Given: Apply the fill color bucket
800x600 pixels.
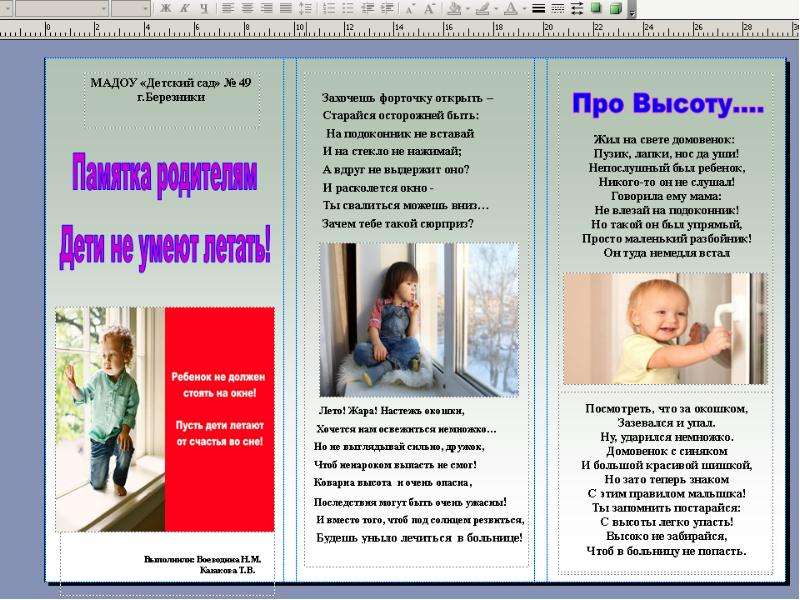Looking at the screenshot, I should 454,9.
